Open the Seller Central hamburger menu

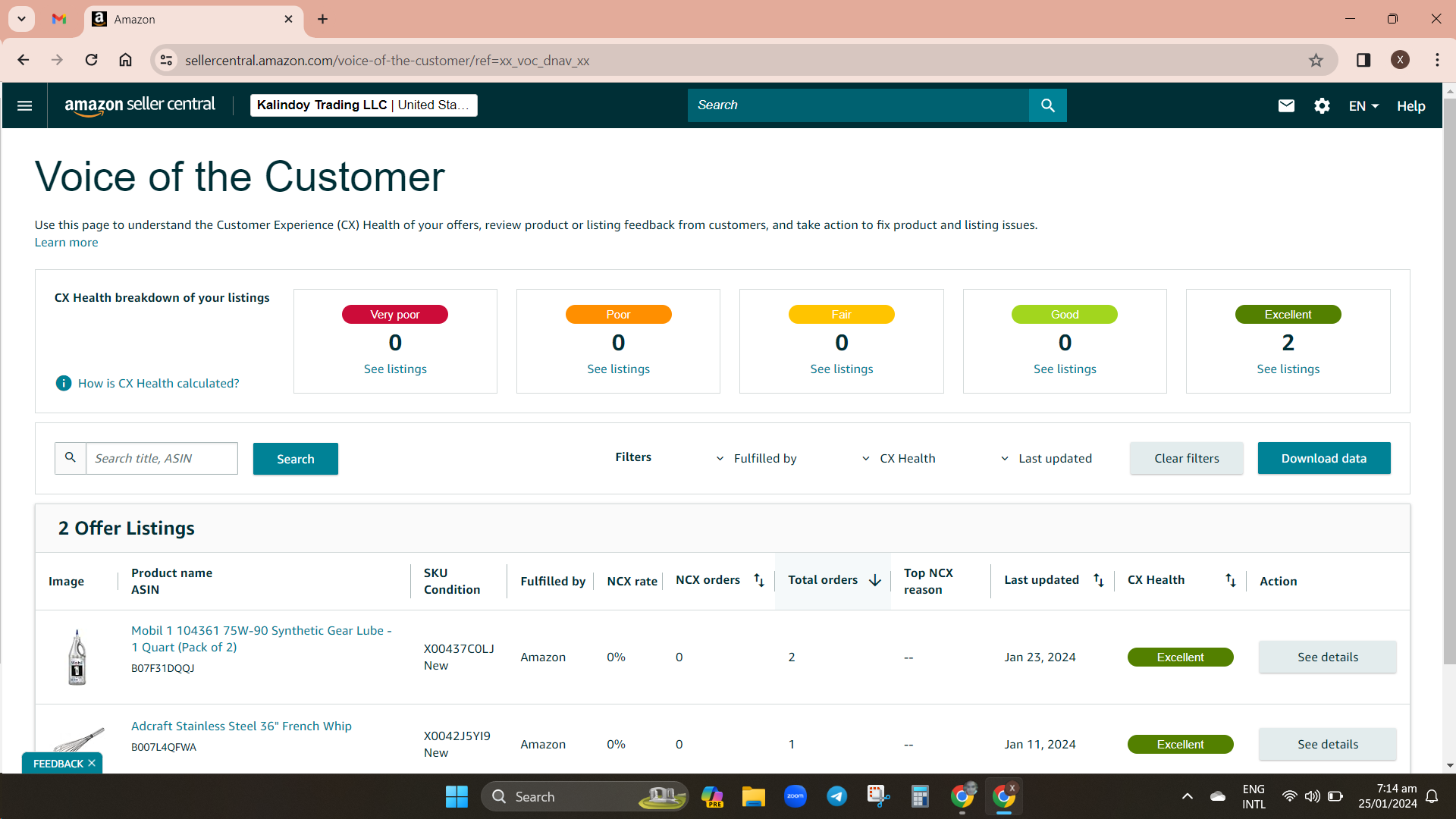(24, 105)
